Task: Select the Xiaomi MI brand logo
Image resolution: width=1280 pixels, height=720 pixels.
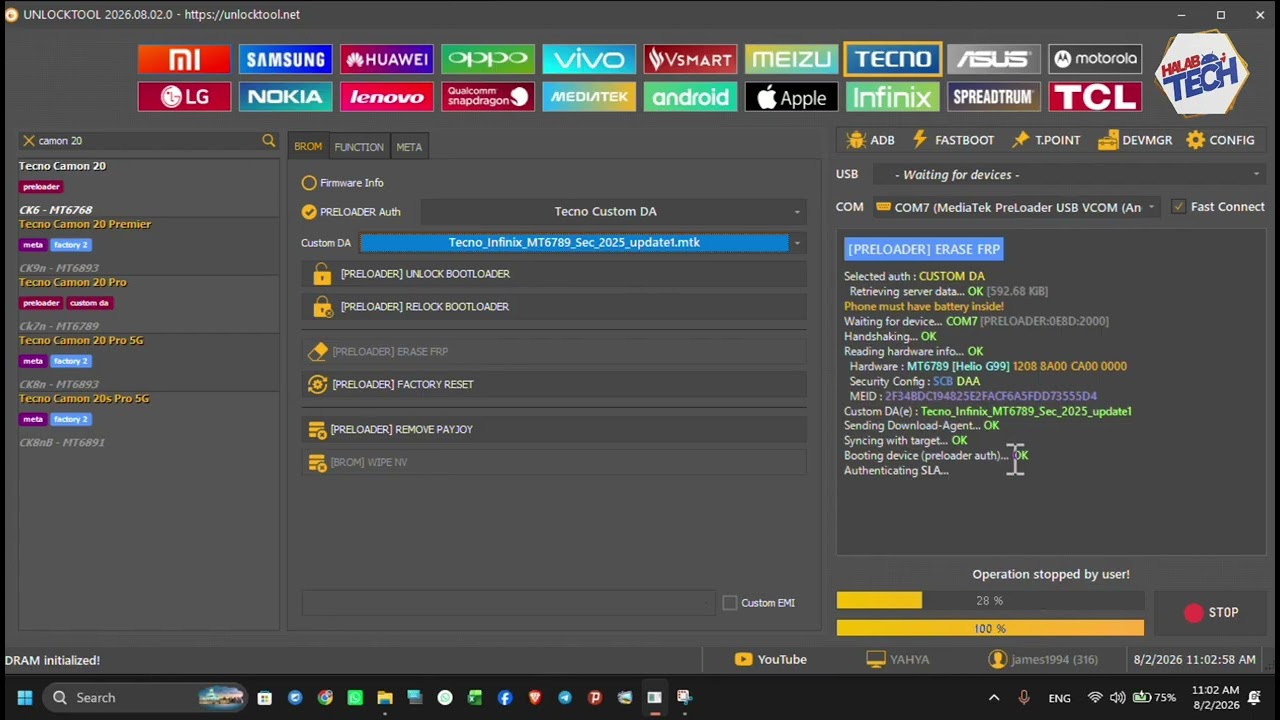Action: [x=184, y=60]
